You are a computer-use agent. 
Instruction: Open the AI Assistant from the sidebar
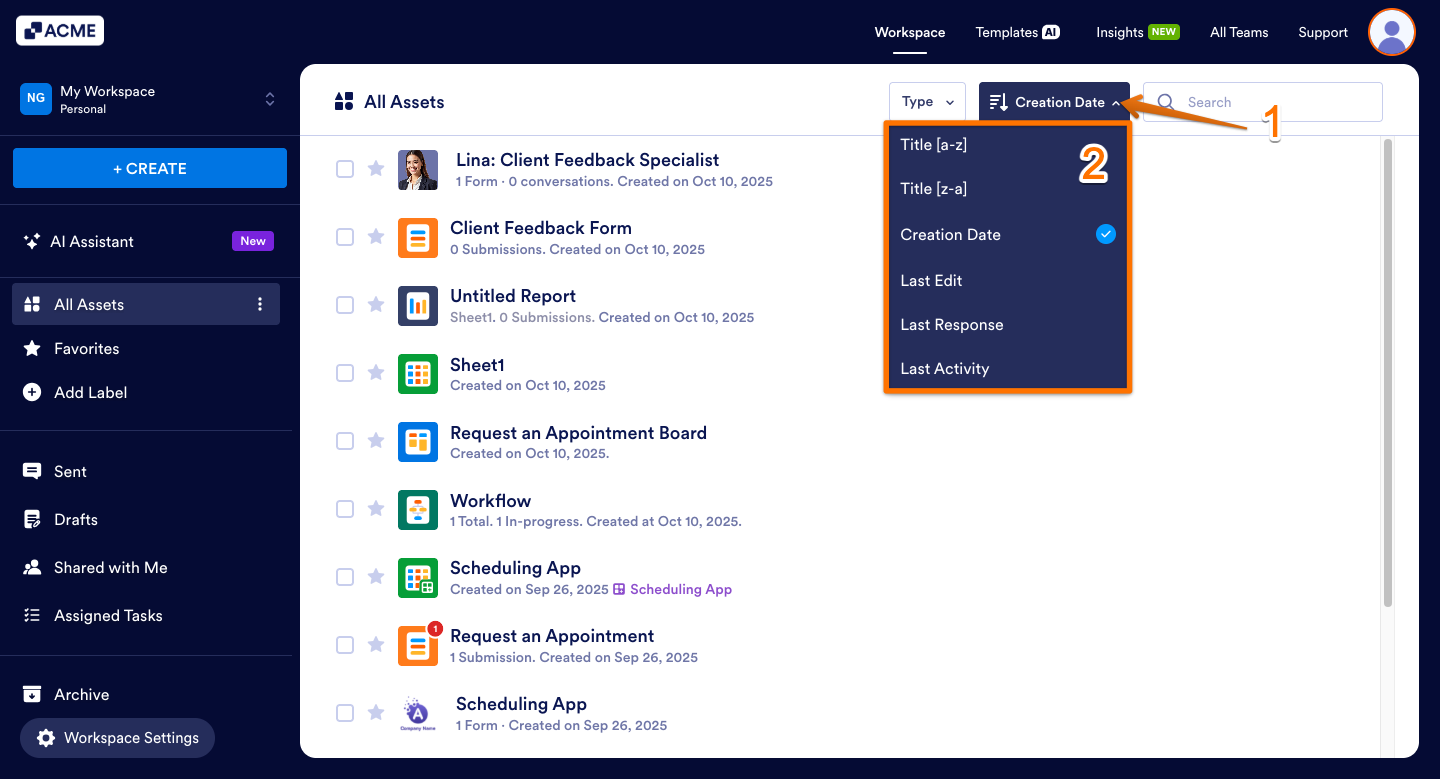point(34,241)
